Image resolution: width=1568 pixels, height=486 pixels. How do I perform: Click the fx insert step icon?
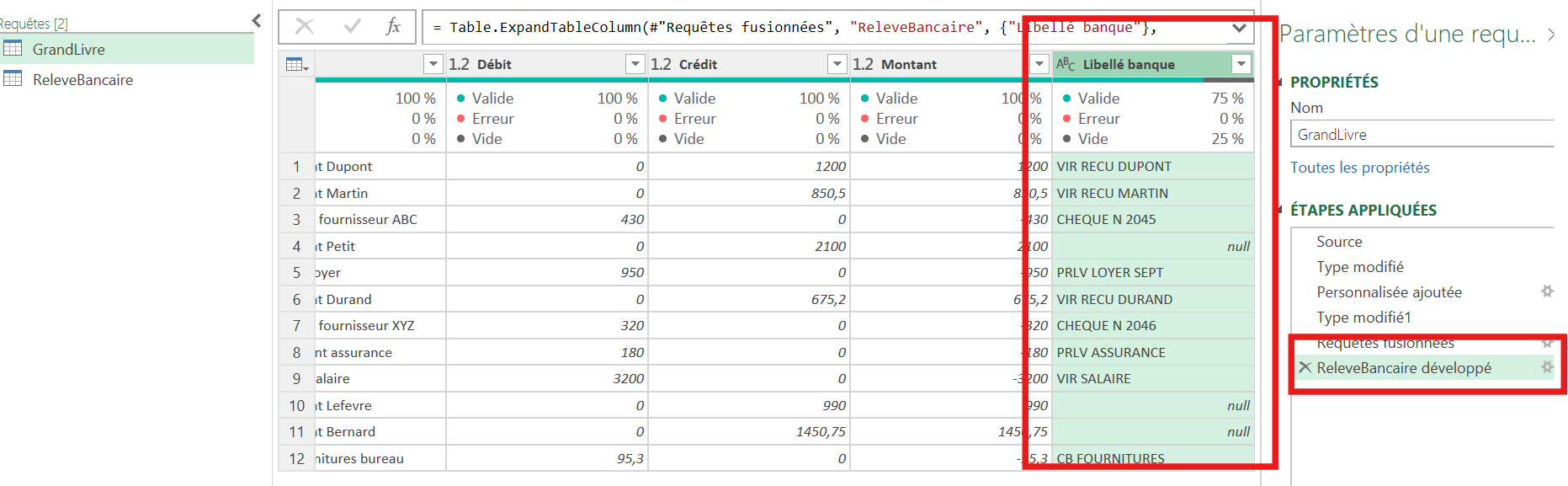pyautogui.click(x=393, y=27)
